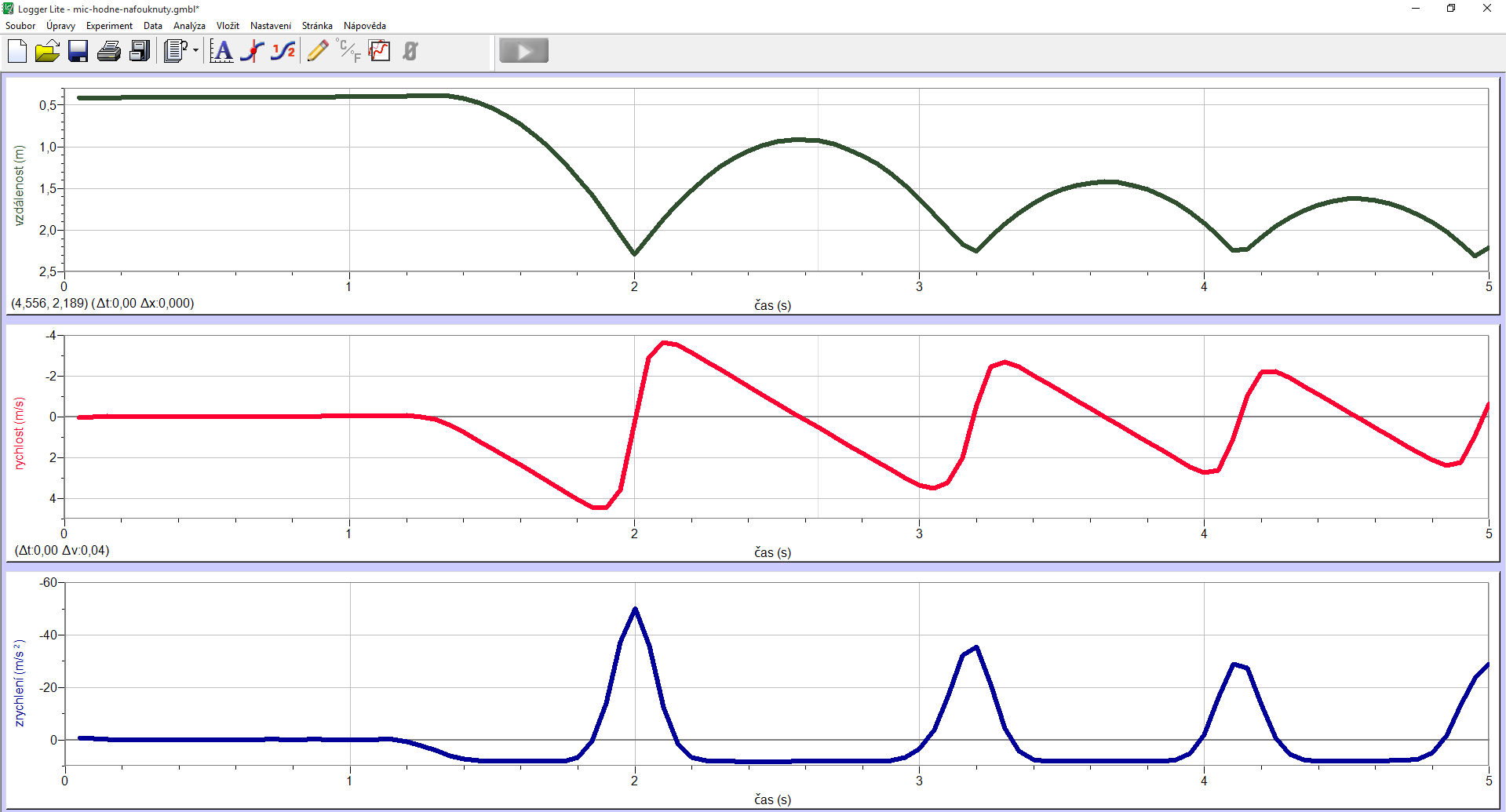Restore the window with the maximize button

1451,9
